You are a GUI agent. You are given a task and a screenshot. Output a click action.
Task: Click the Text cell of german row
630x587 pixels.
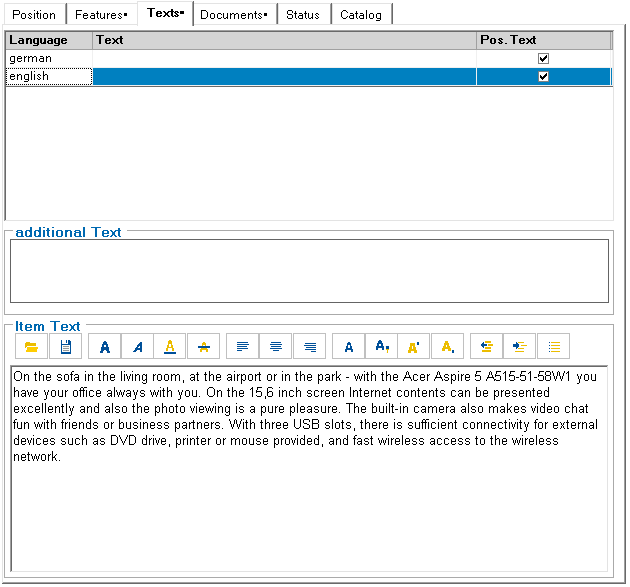pos(284,59)
